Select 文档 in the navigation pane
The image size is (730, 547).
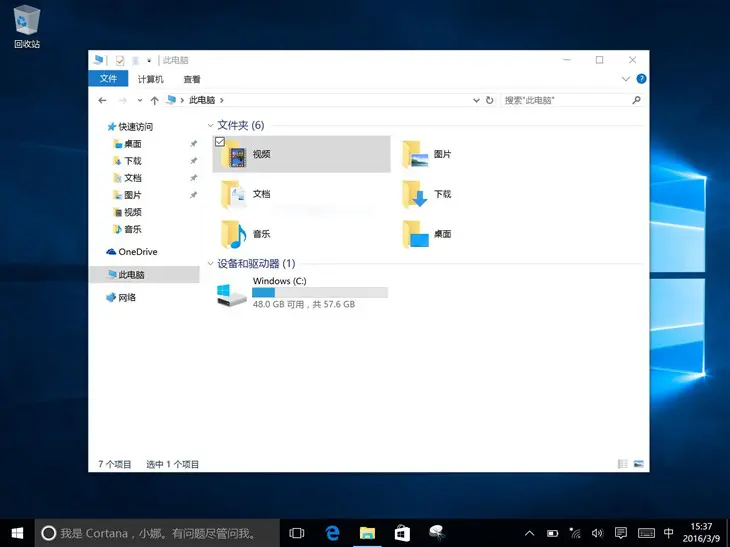(x=128, y=178)
